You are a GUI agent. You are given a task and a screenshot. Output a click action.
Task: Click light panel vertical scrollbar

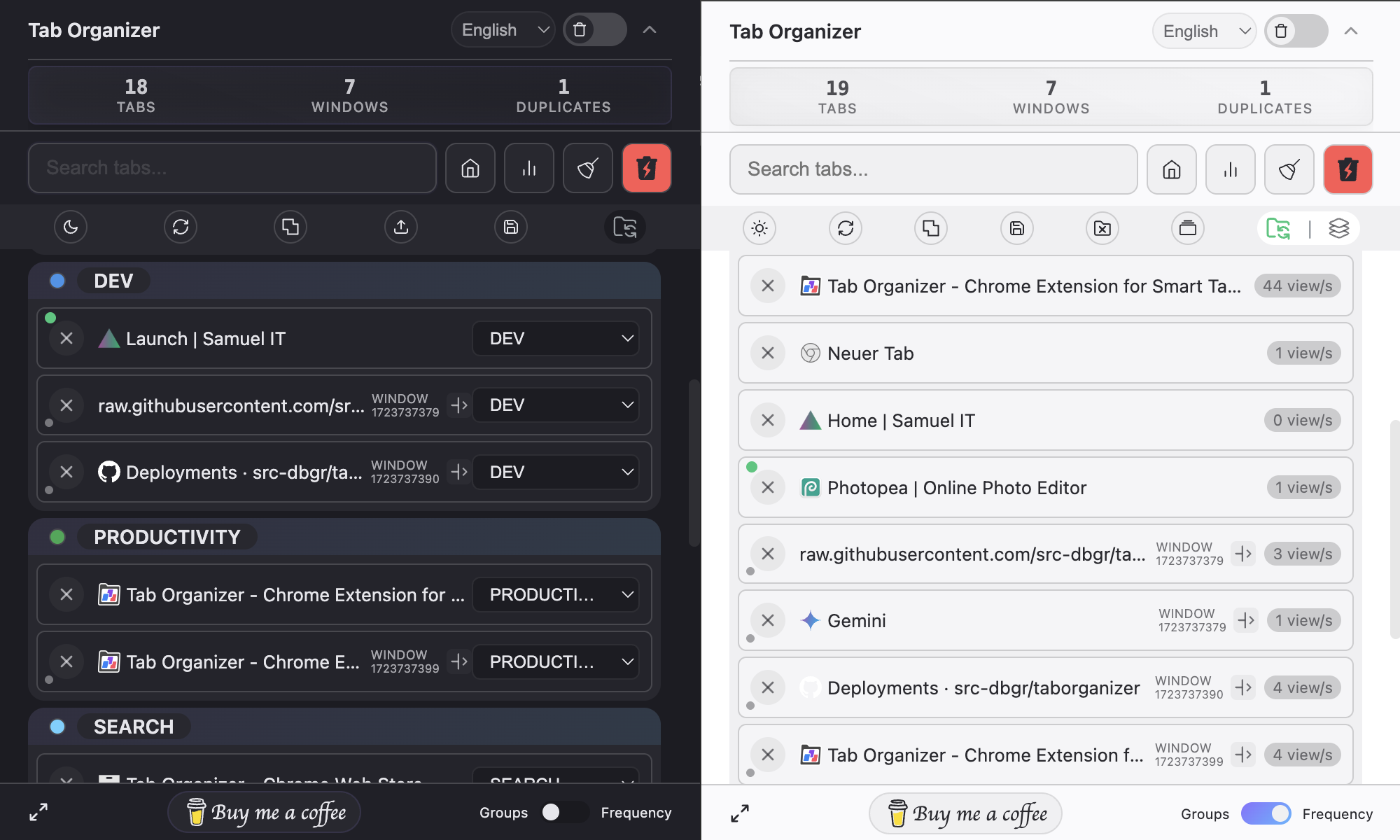tap(1394, 529)
